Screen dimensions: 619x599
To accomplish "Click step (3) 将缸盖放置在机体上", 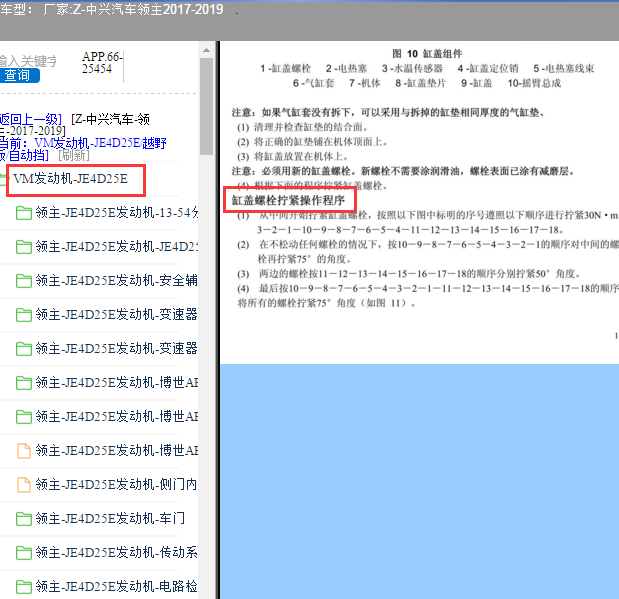I will tap(292, 157).
